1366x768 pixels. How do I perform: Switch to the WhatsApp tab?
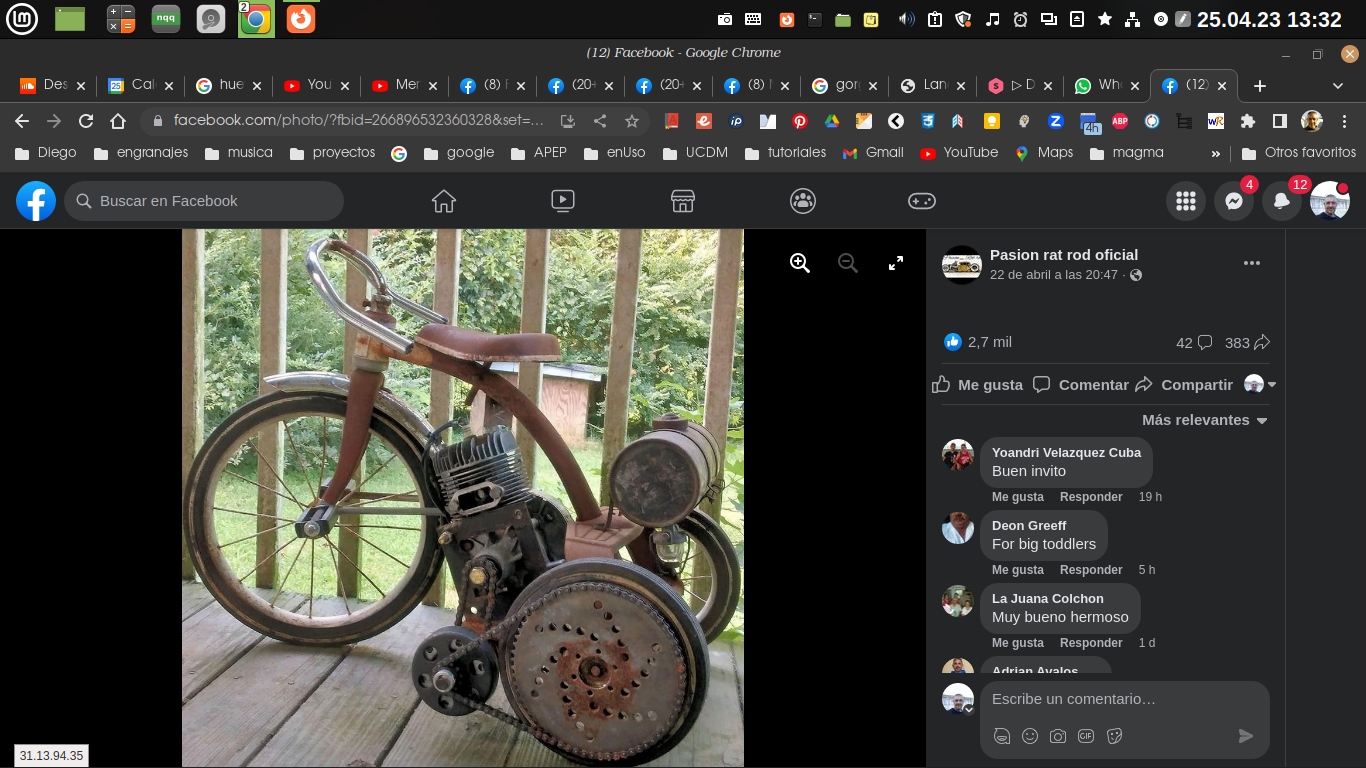tap(1100, 86)
